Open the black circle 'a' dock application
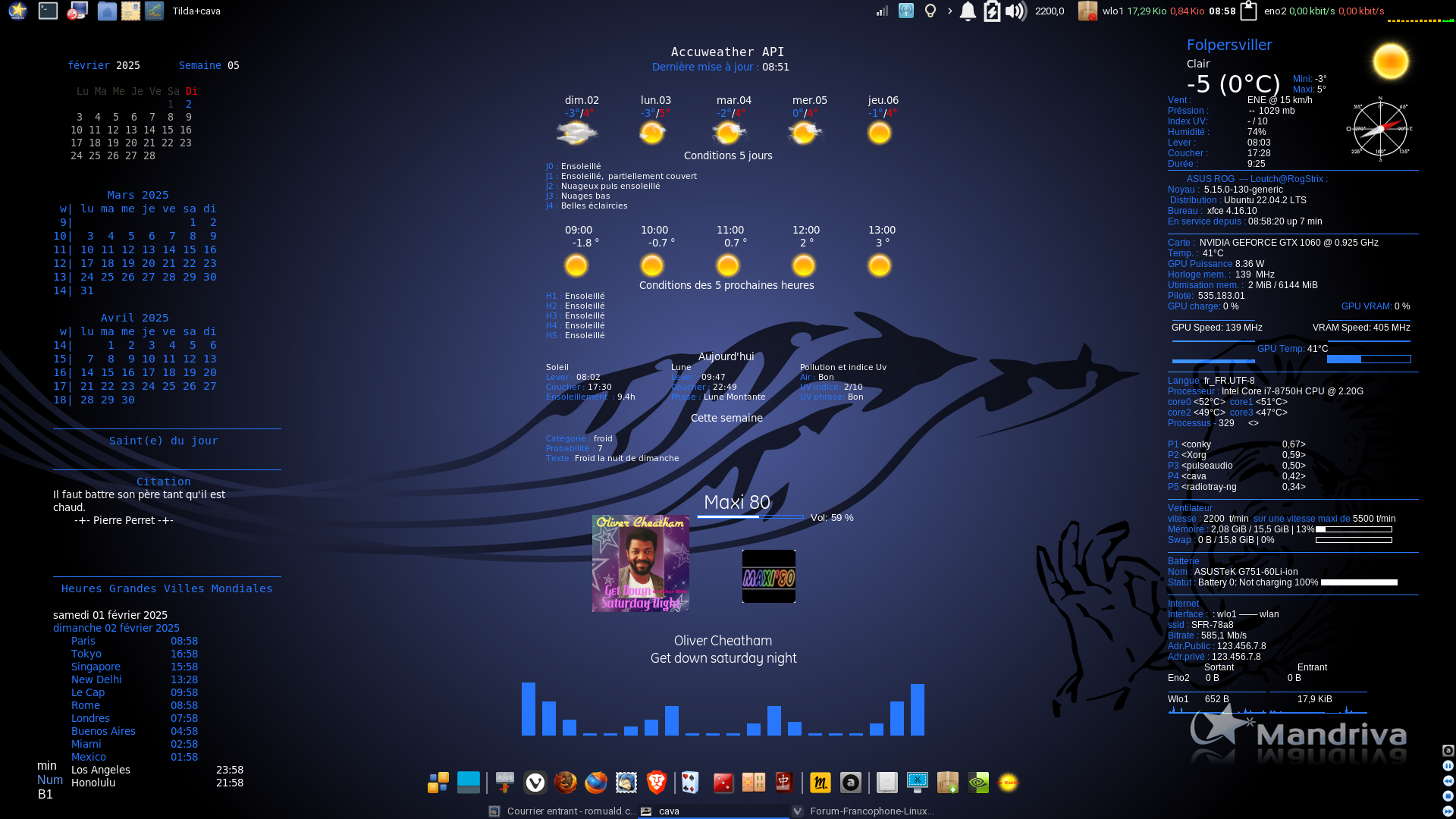1456x819 pixels. coord(851,782)
